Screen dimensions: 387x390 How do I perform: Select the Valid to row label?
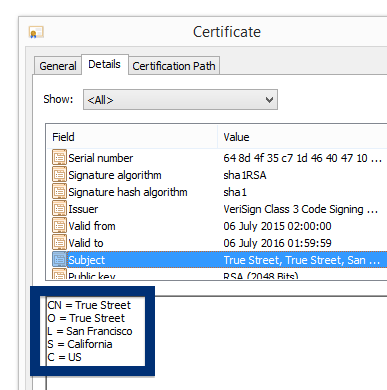[x=86, y=243]
